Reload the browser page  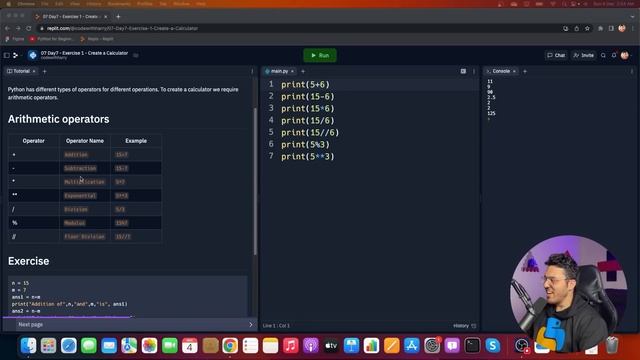29,28
